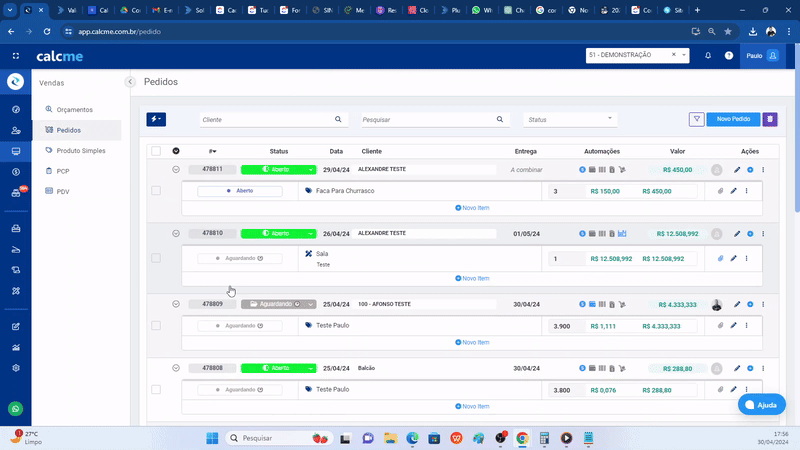Edit order 478811 with the pencil icon
Image resolution: width=800 pixels, height=450 pixels.
[x=736, y=170]
